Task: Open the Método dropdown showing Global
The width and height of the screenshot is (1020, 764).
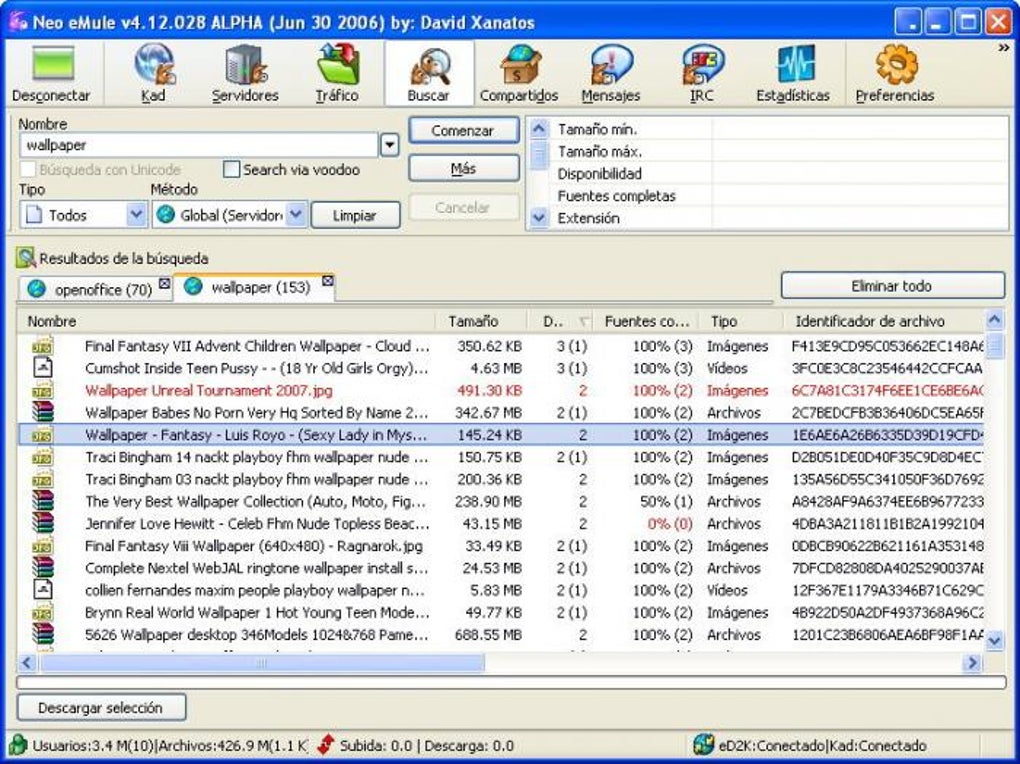Action: click(229, 215)
